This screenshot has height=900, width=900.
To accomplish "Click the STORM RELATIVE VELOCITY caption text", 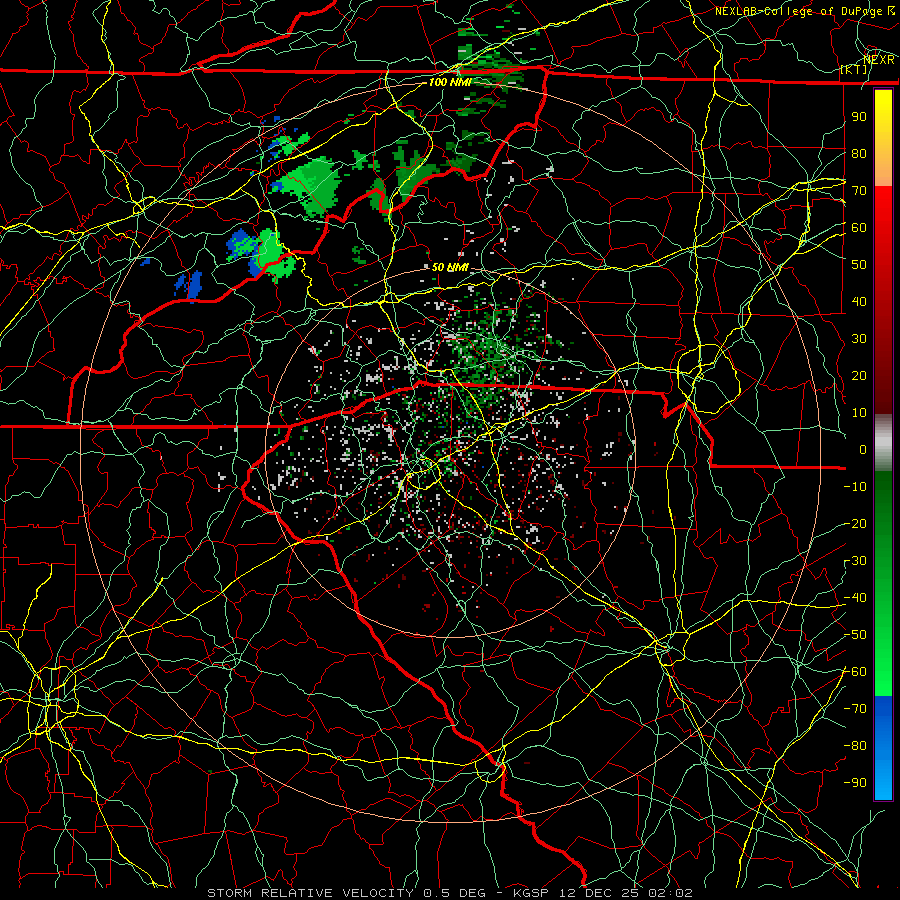I will 313,893.
